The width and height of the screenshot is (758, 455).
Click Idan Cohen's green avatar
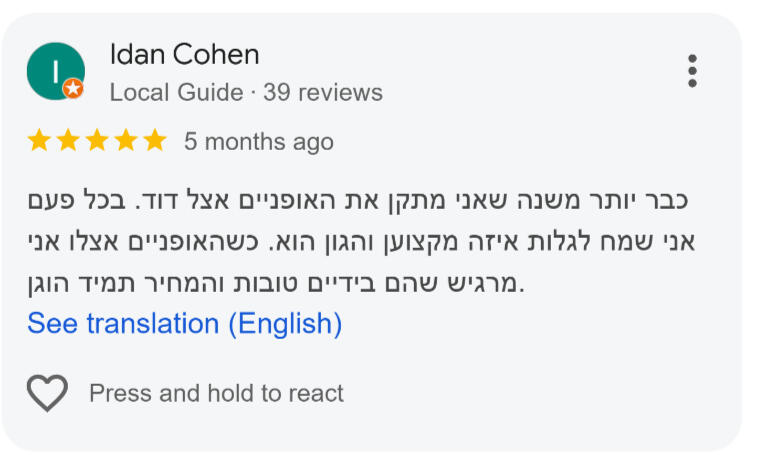pyautogui.click(x=56, y=71)
